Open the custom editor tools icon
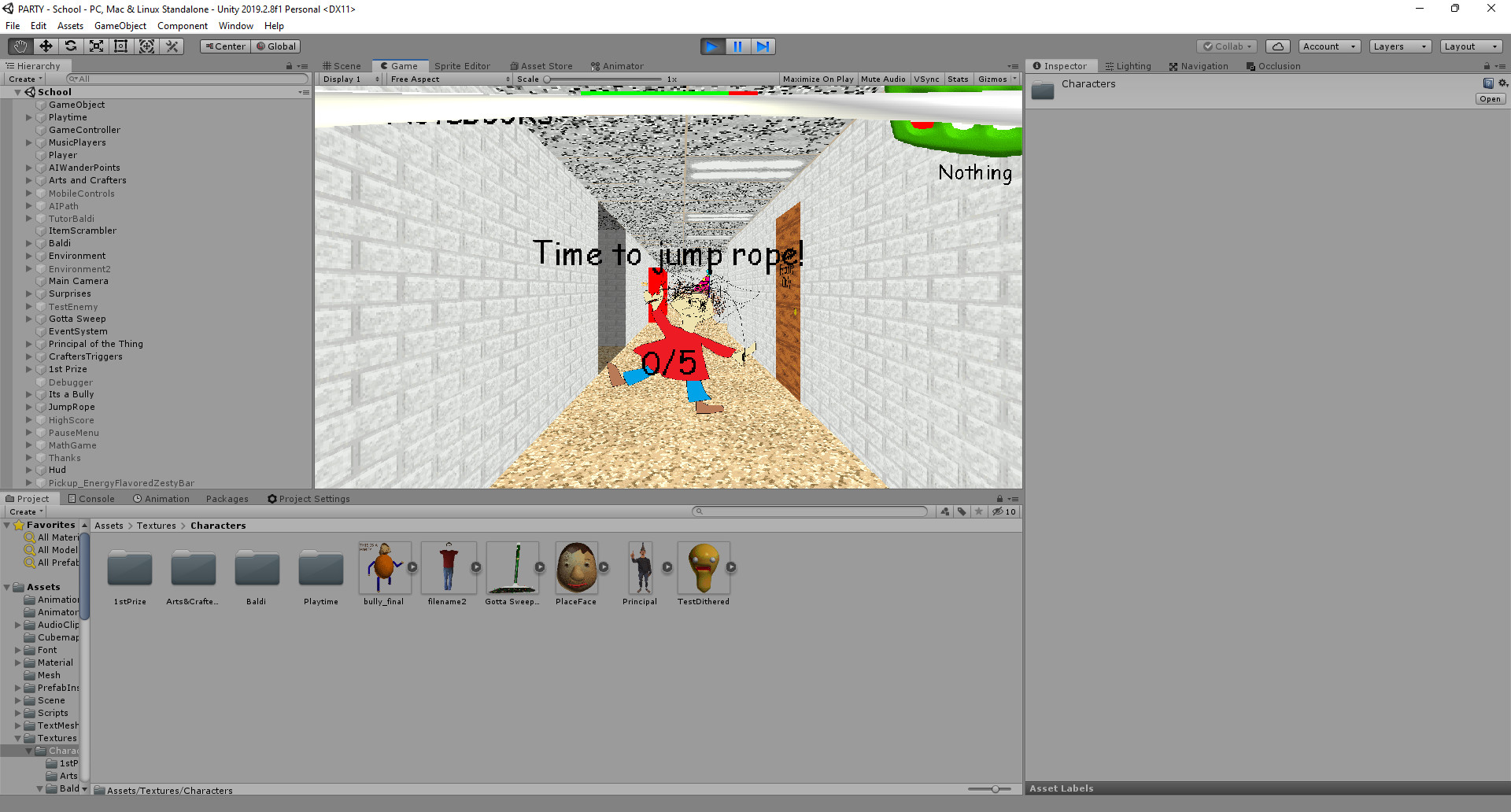The height and width of the screenshot is (812, 1511). pos(172,46)
